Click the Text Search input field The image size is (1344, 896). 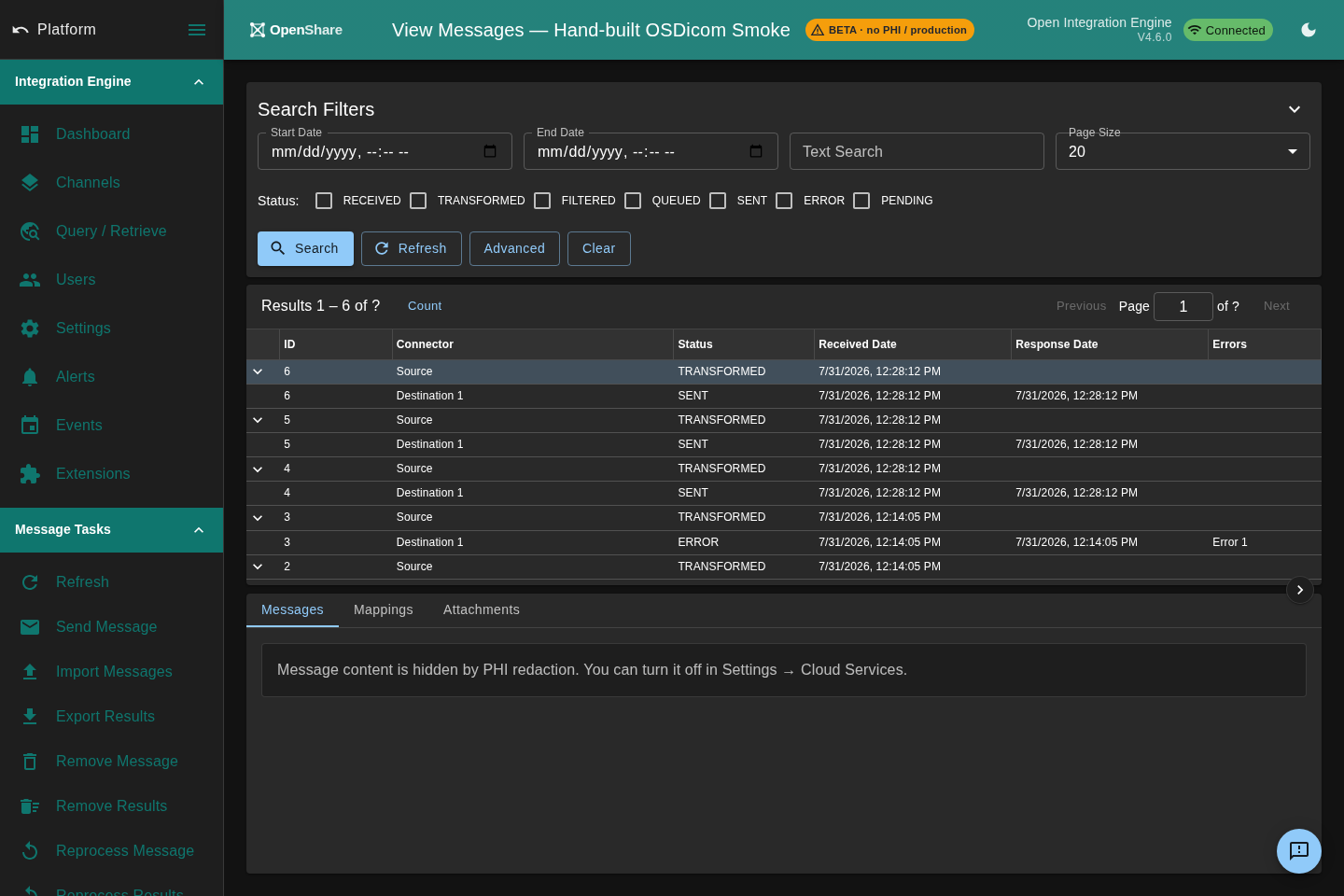[x=917, y=151]
